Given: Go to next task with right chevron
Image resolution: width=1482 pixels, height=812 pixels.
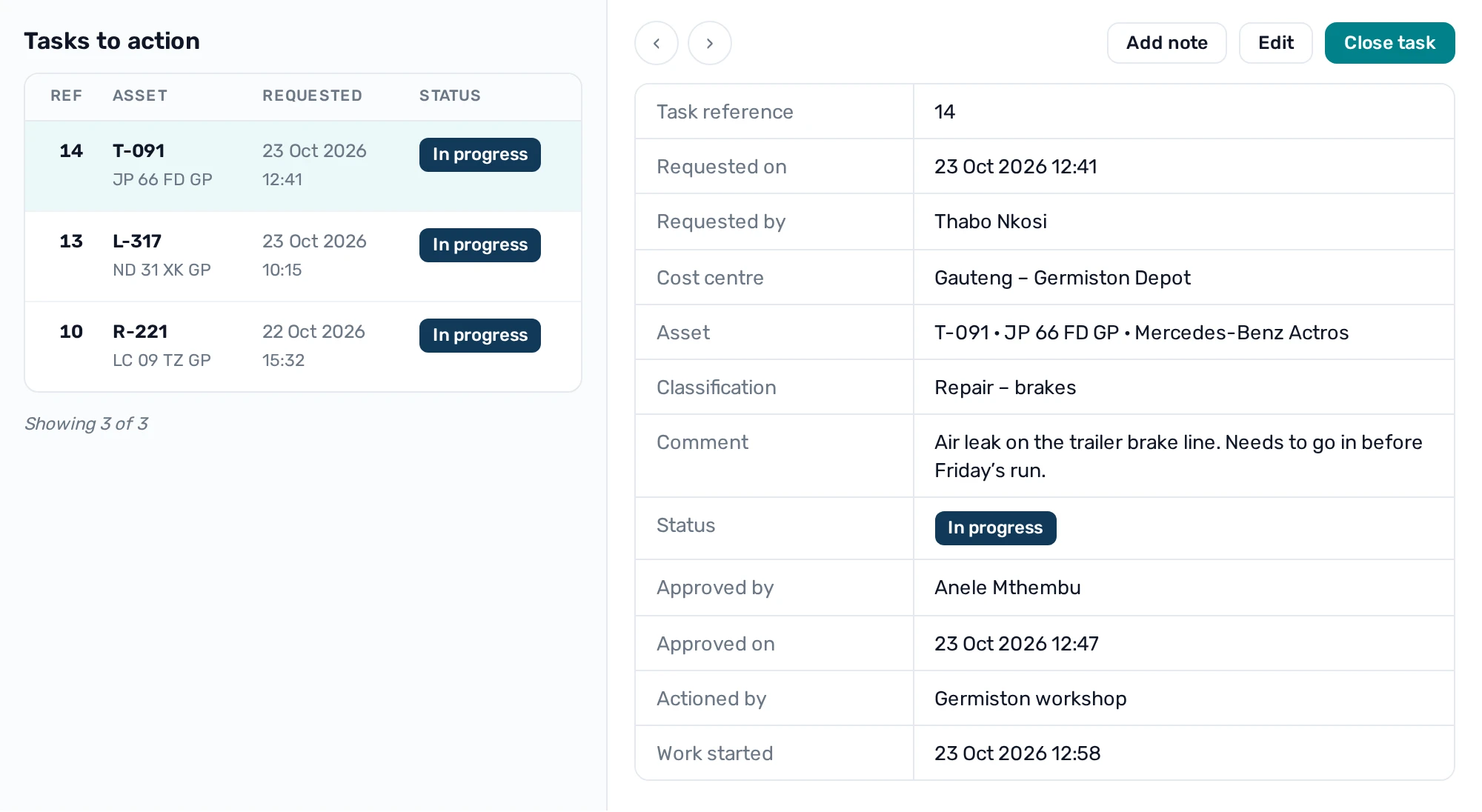Looking at the screenshot, I should click(710, 43).
